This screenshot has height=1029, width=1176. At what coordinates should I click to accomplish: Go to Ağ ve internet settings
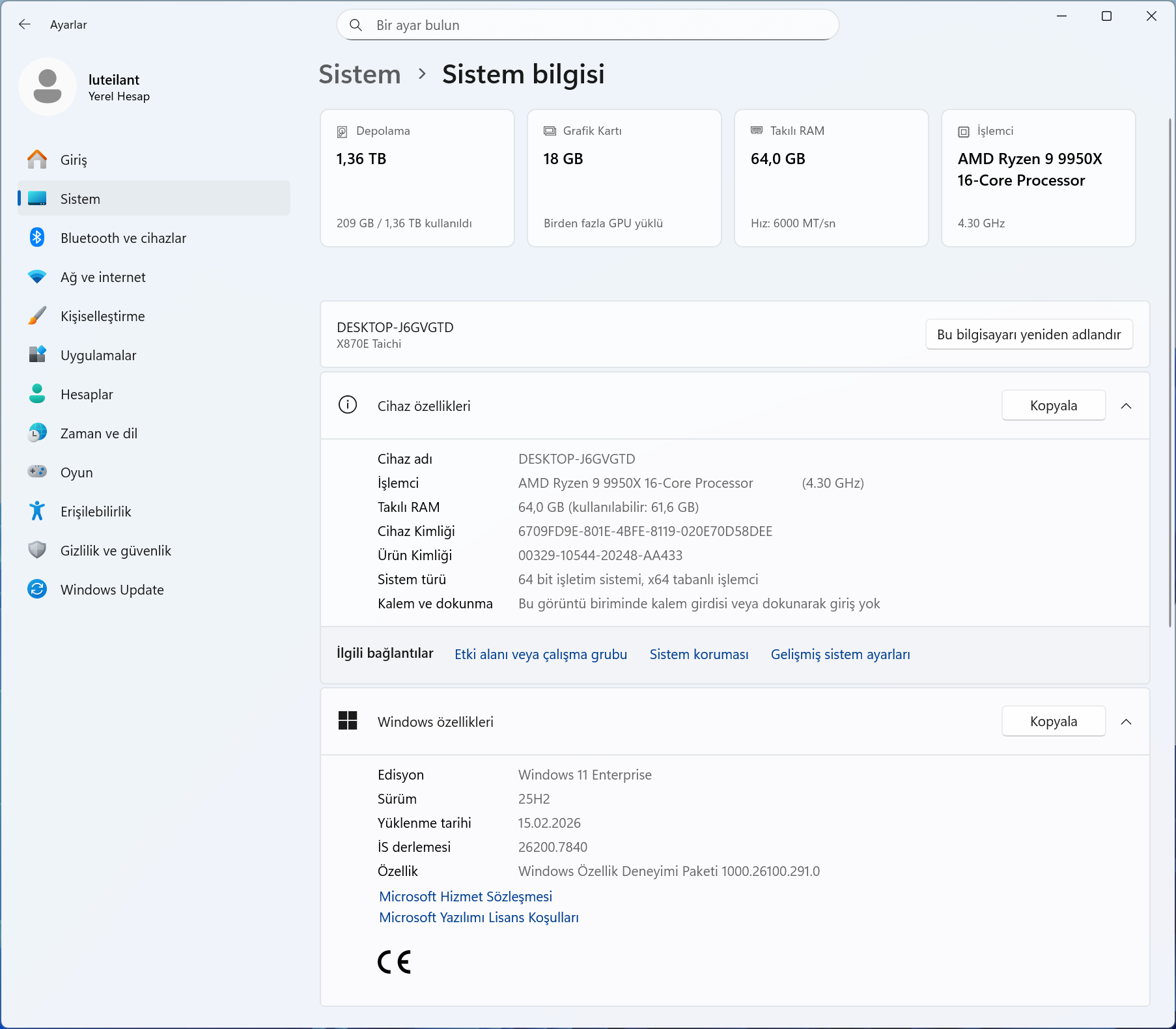[x=154, y=277]
